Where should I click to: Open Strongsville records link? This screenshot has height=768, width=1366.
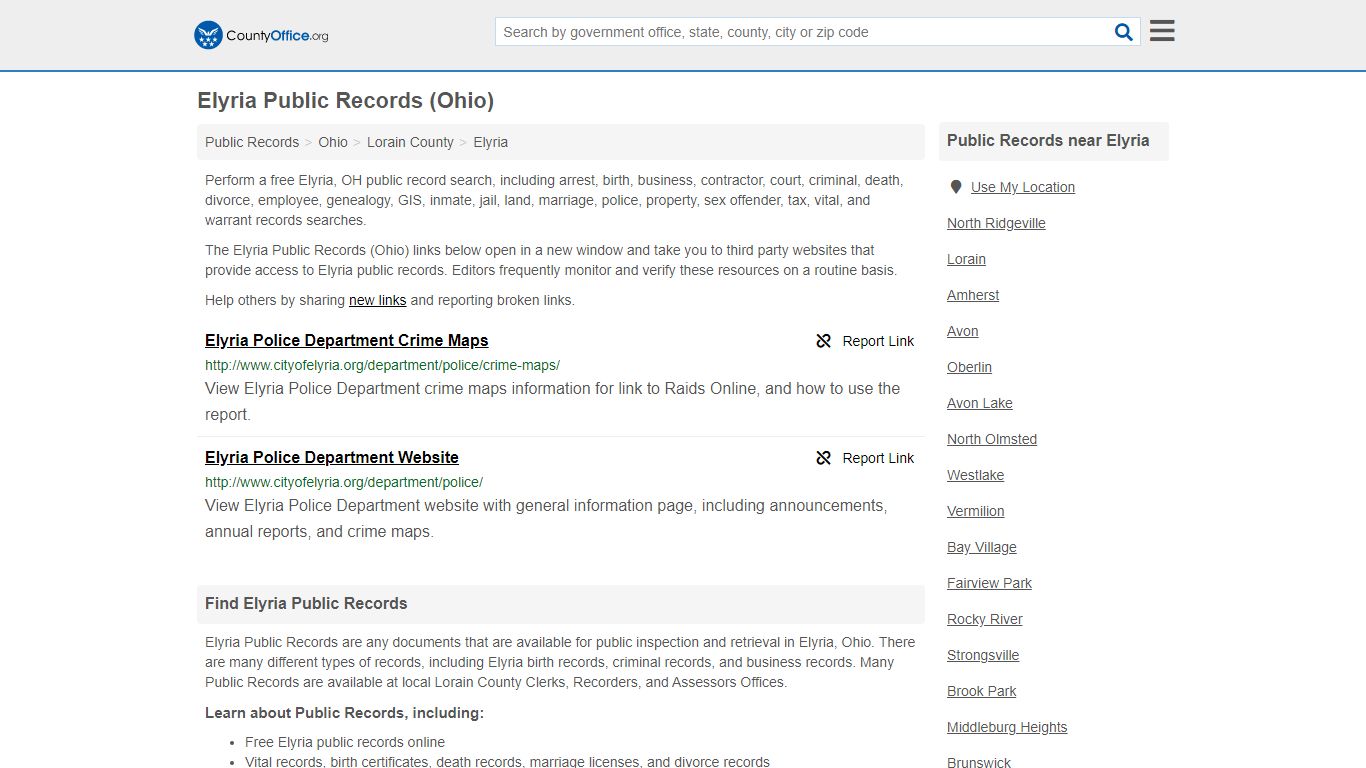tap(983, 655)
